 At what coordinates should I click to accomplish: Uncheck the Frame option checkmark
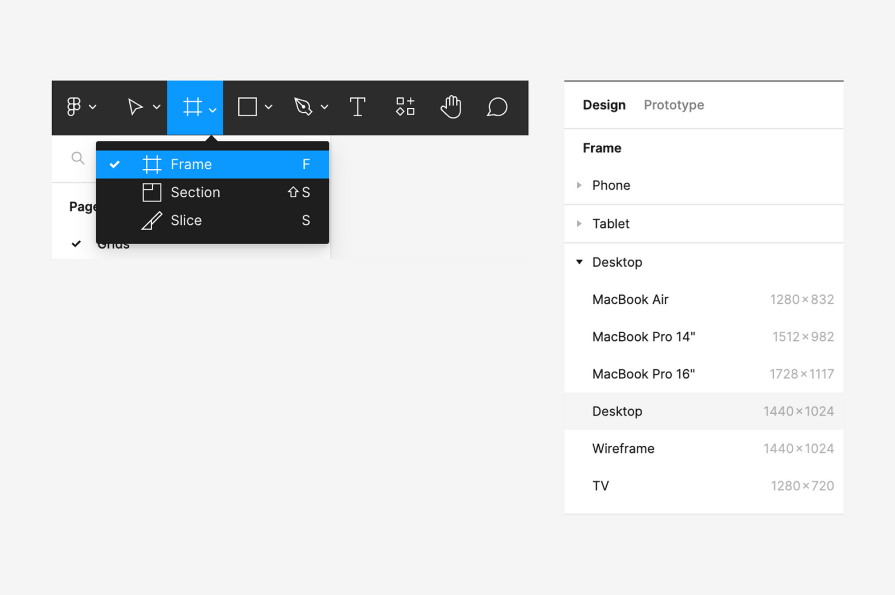coord(115,164)
